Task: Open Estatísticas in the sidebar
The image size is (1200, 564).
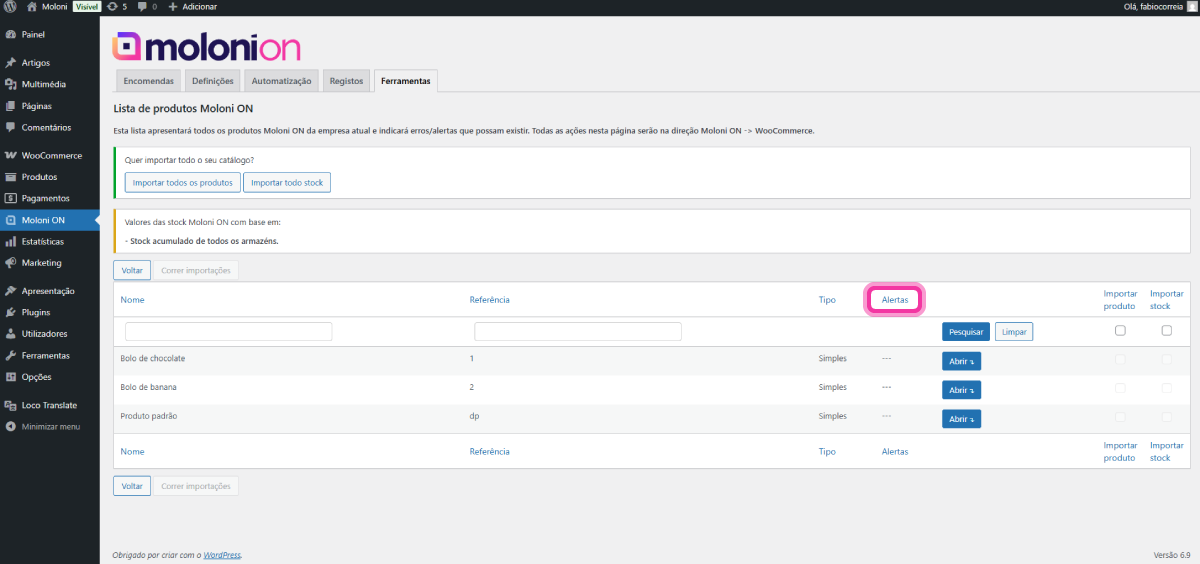Action: pos(42,242)
